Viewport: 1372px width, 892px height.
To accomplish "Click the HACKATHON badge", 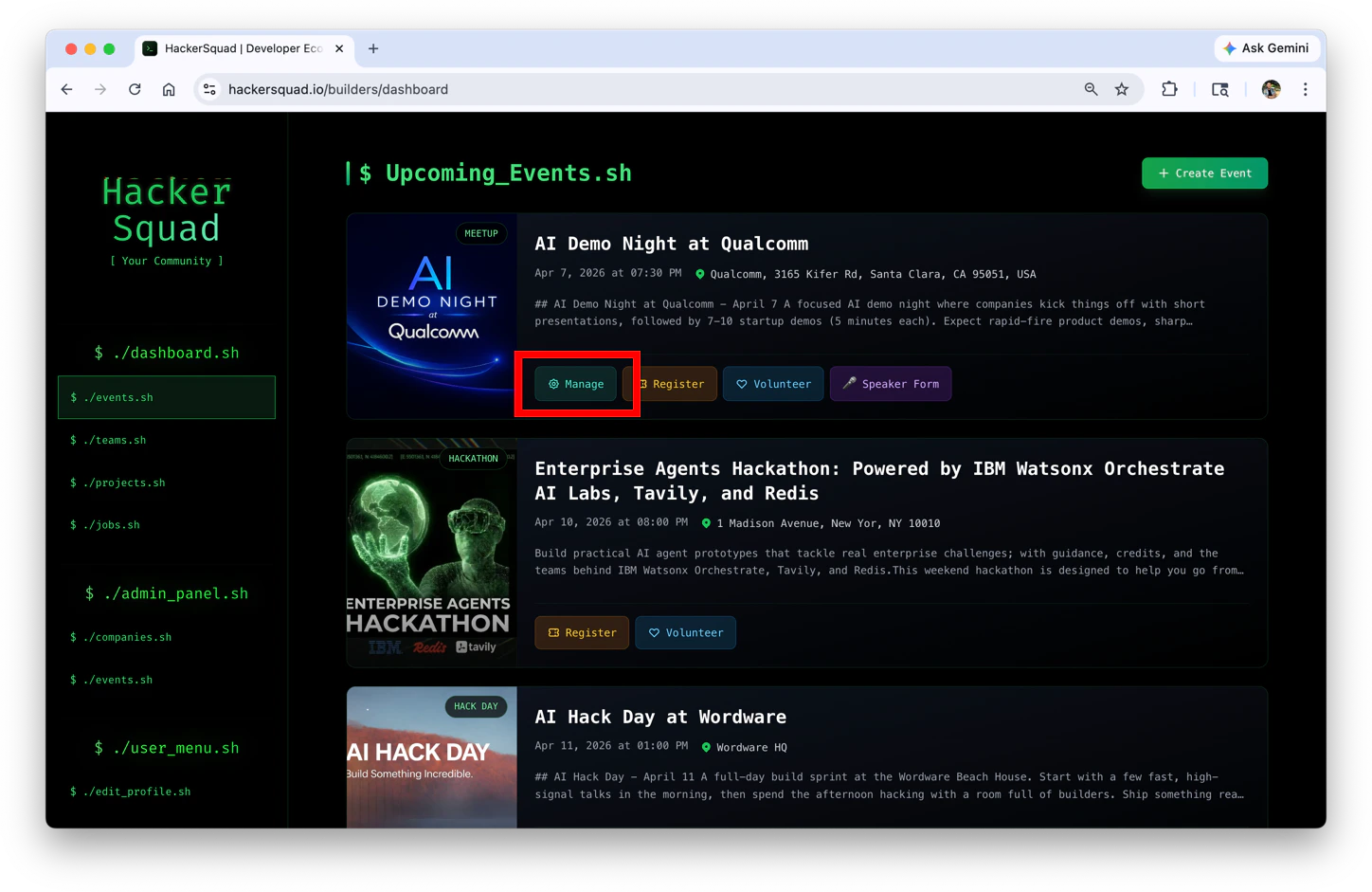I will tap(473, 458).
